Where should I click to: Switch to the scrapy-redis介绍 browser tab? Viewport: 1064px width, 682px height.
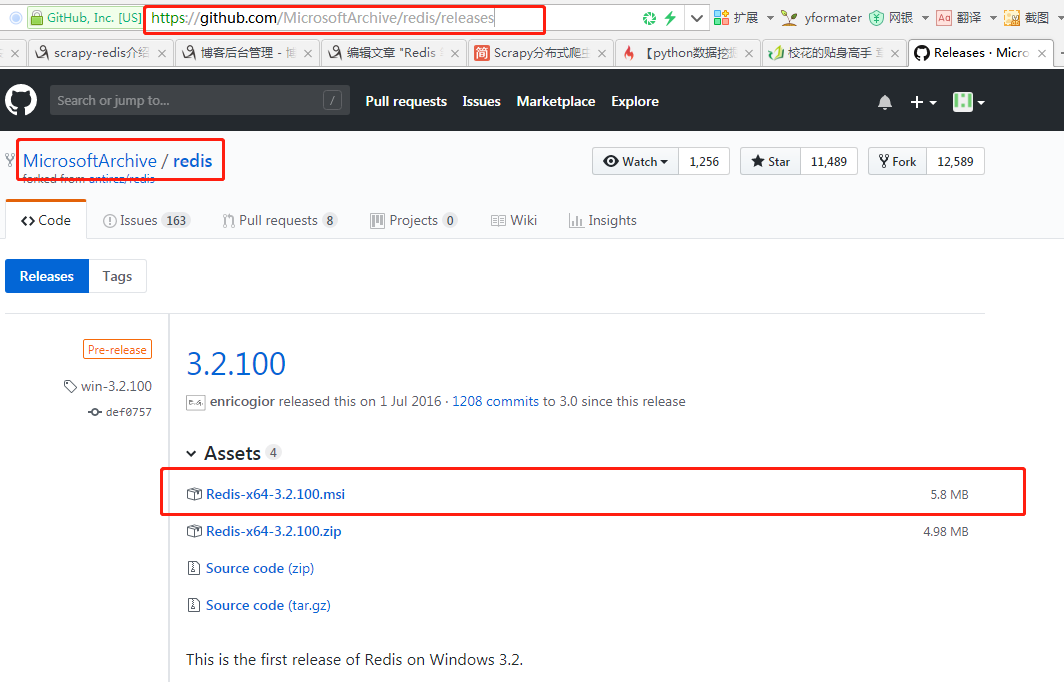(x=102, y=53)
